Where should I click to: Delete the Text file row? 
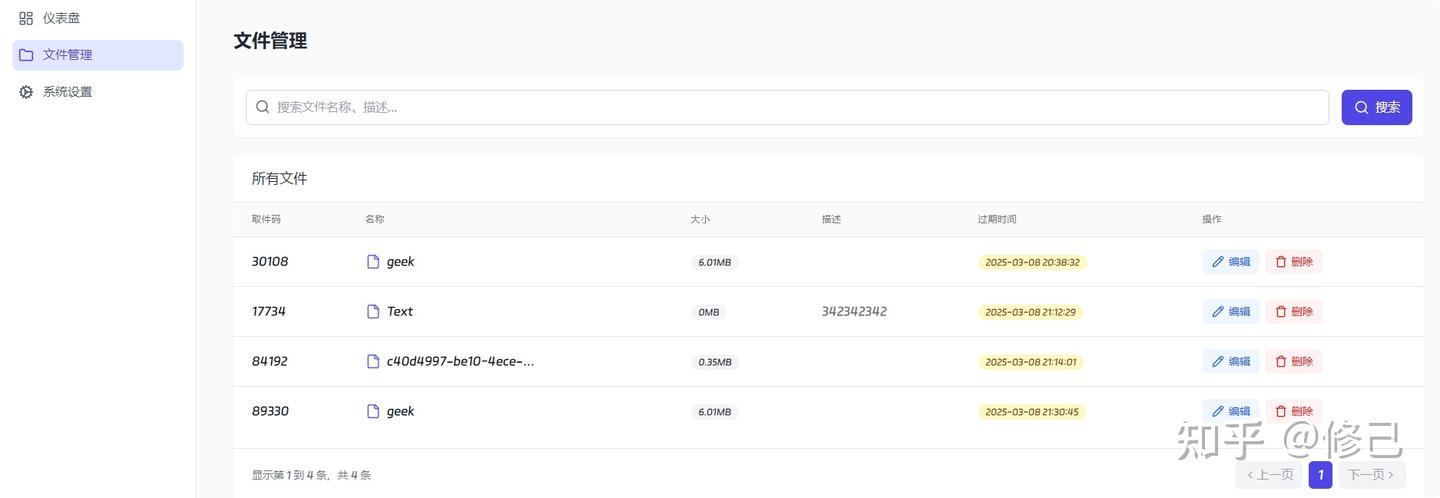click(1293, 312)
